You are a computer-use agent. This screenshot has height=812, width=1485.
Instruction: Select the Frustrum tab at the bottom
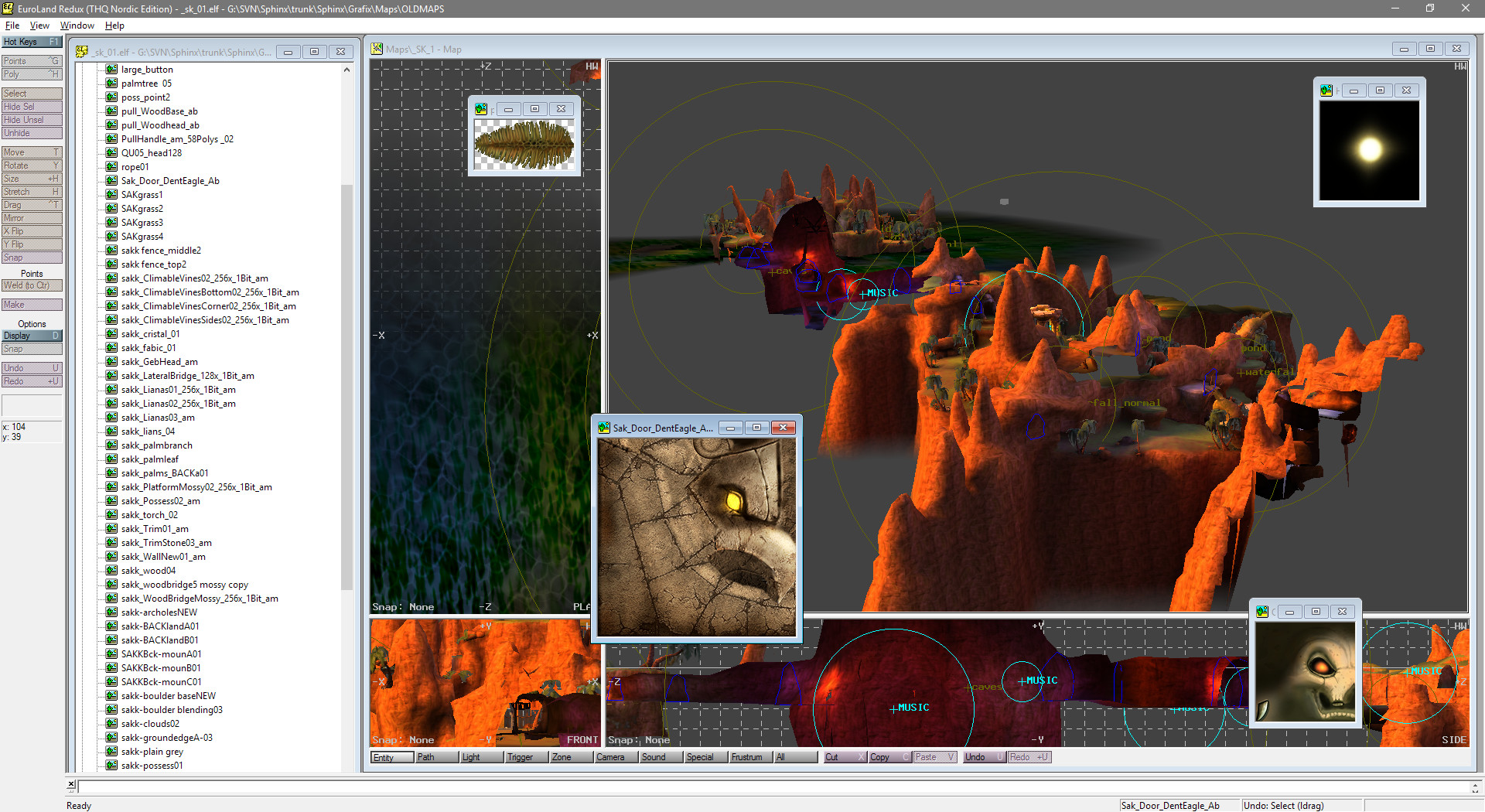(x=747, y=757)
